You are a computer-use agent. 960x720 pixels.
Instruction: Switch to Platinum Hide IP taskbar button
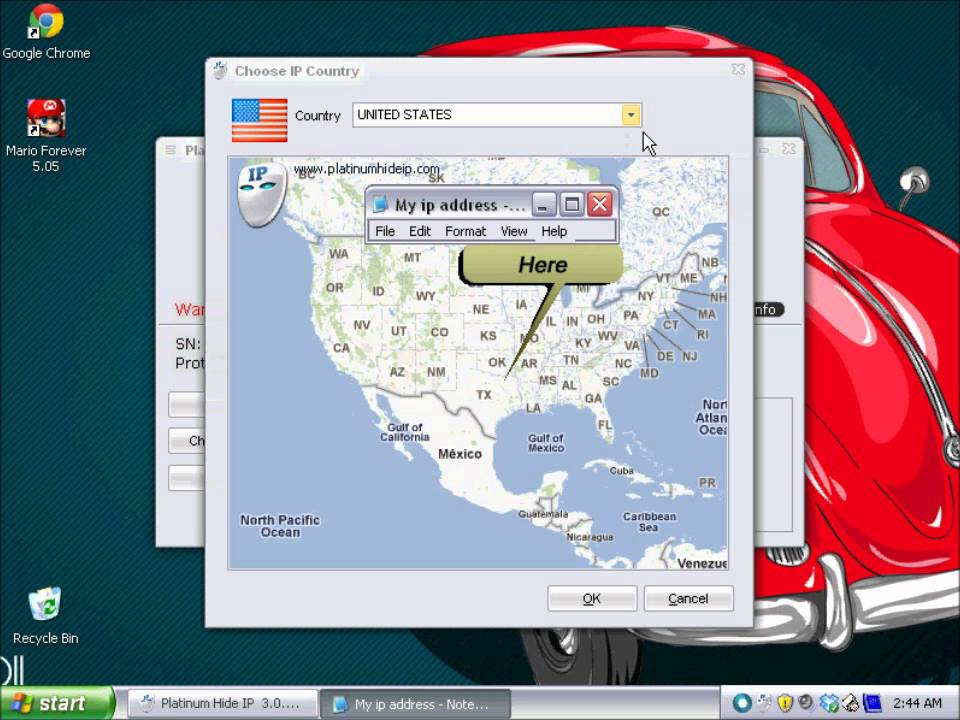[222, 703]
